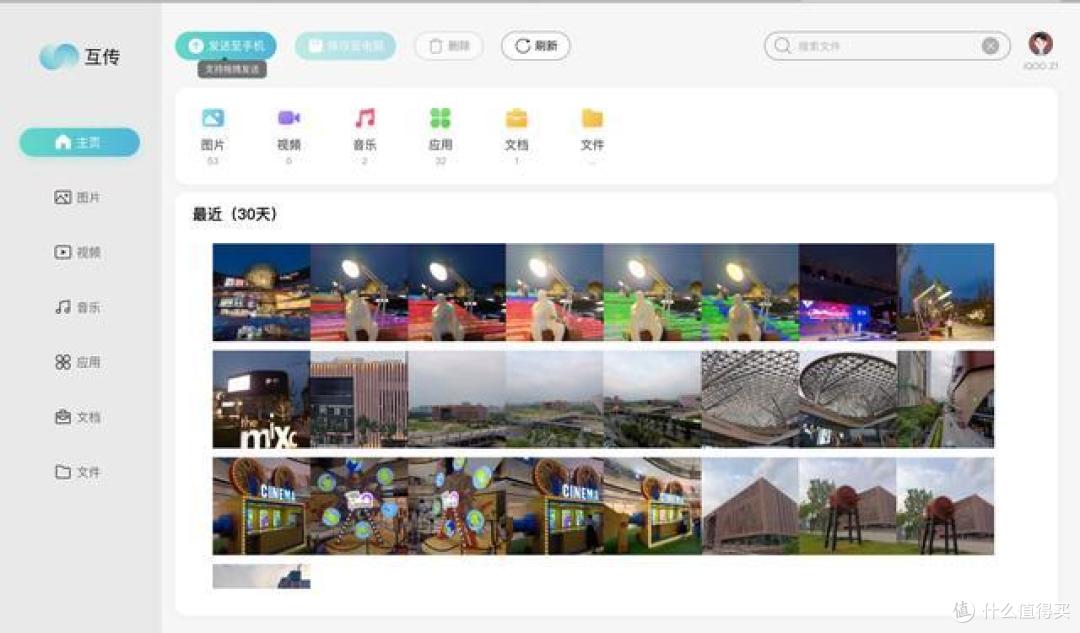
Task: Open the yellow 文档 briefcase category icon
Action: coord(517,118)
